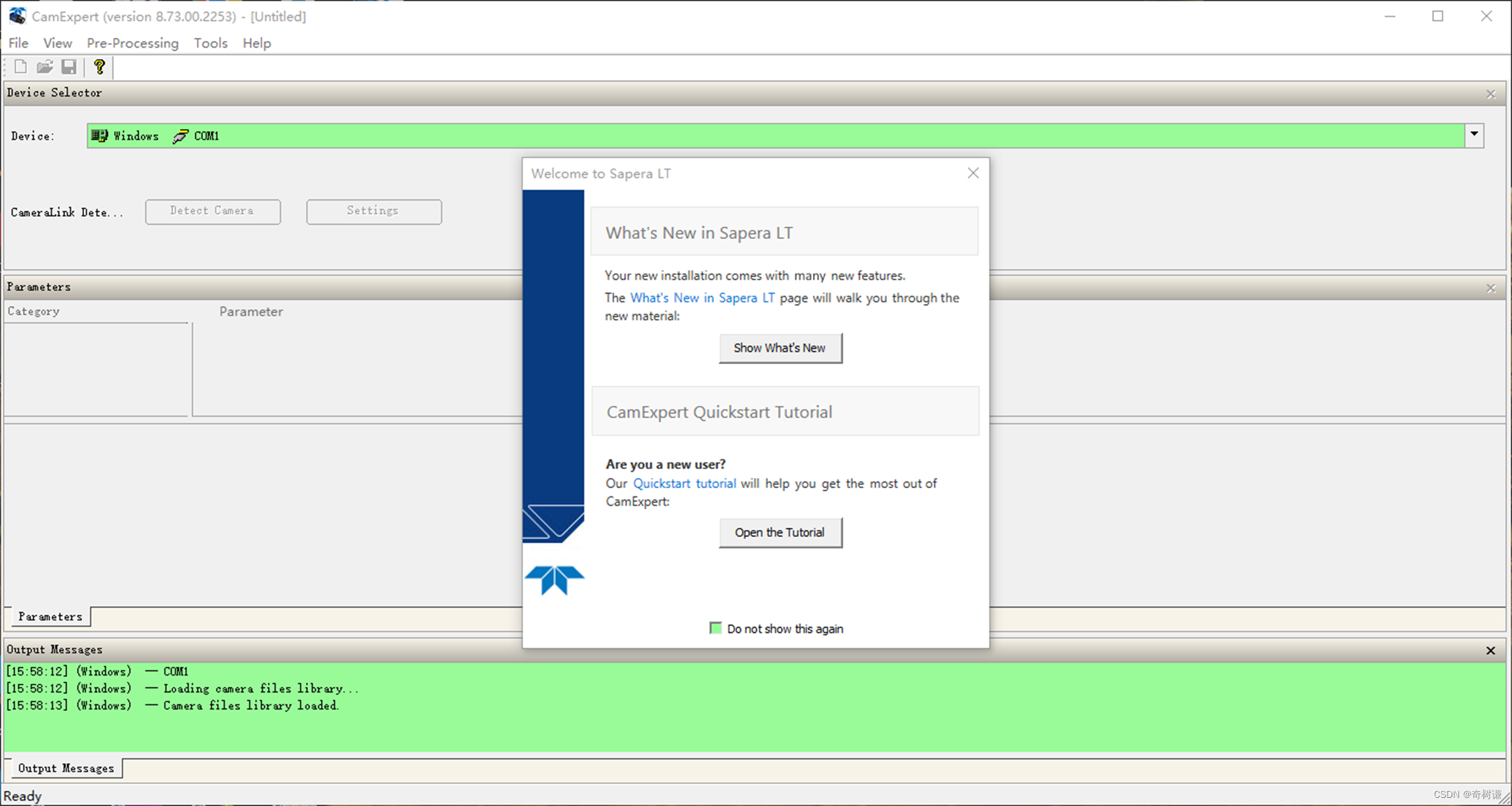Open the View menu
This screenshot has height=806, width=1512.
58,43
